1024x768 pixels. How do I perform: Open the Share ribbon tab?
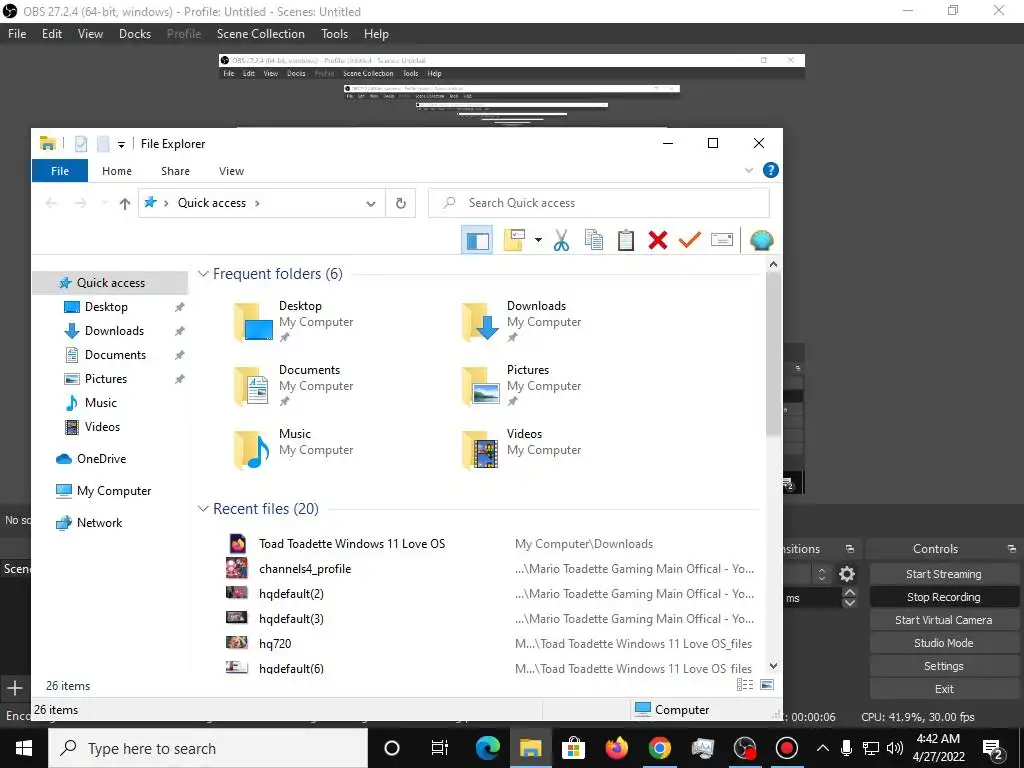175,170
